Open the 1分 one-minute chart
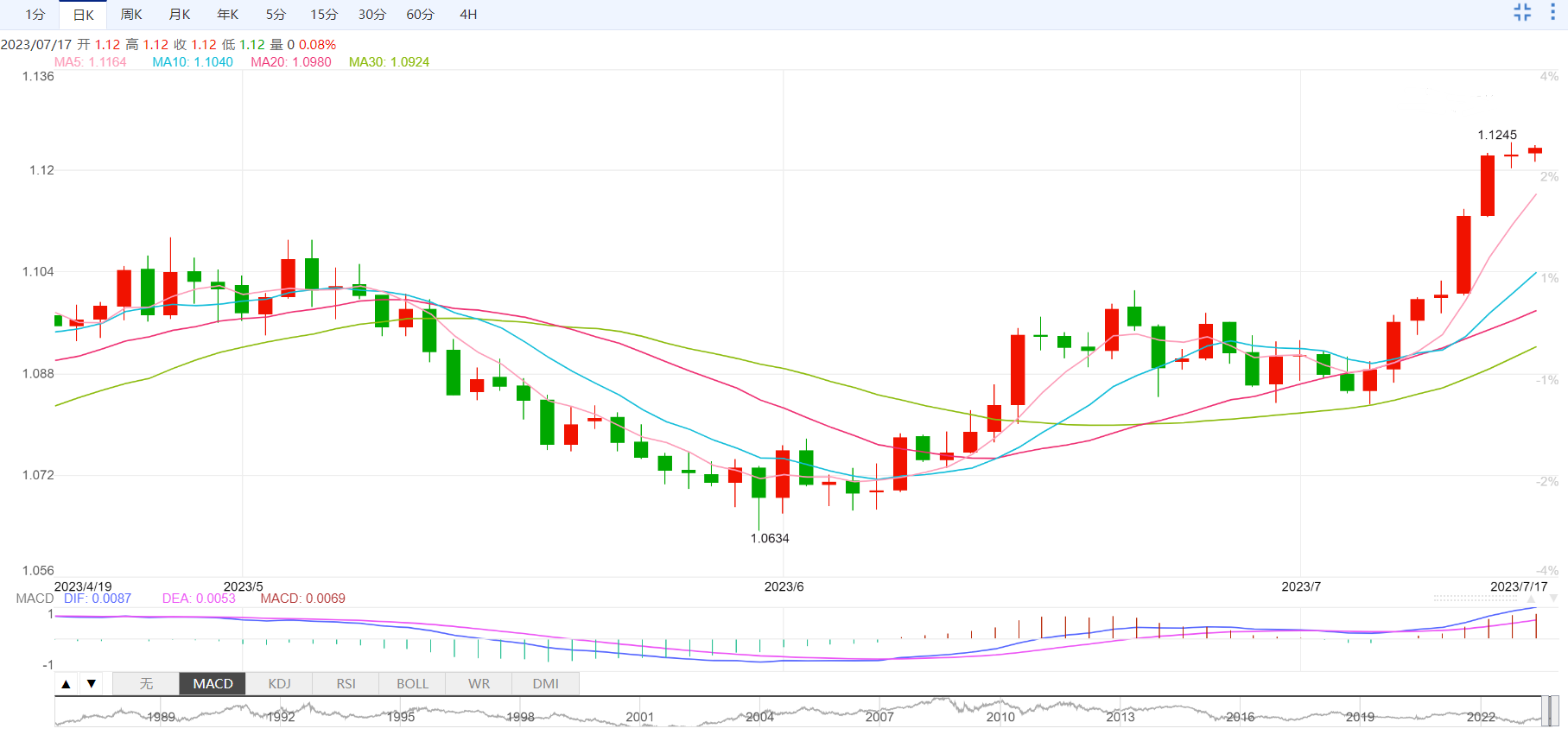The height and width of the screenshot is (754, 1568). tap(35, 15)
